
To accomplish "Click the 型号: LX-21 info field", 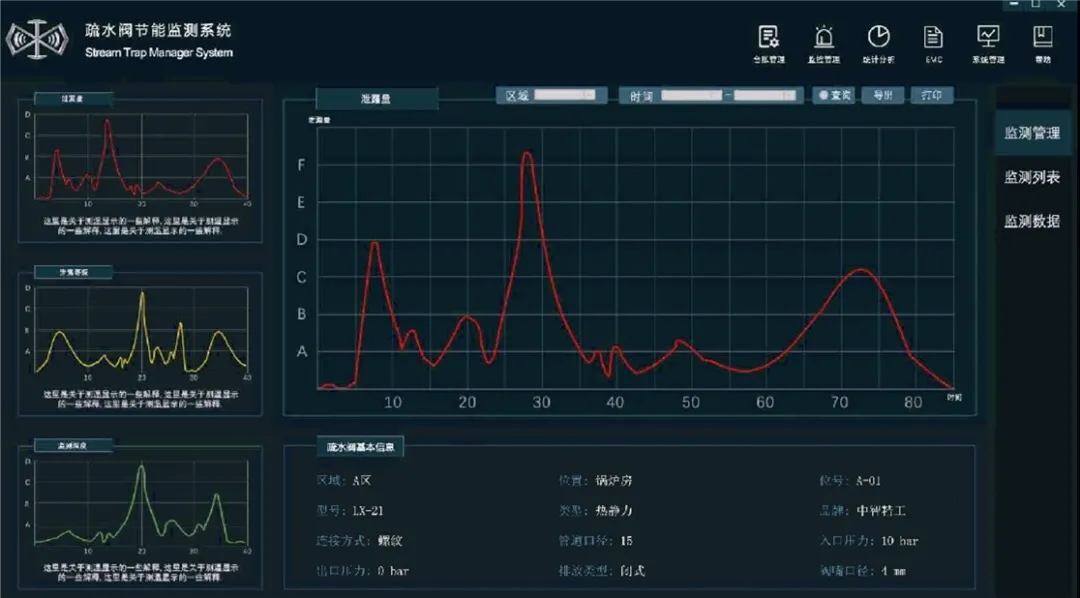I will coord(350,511).
